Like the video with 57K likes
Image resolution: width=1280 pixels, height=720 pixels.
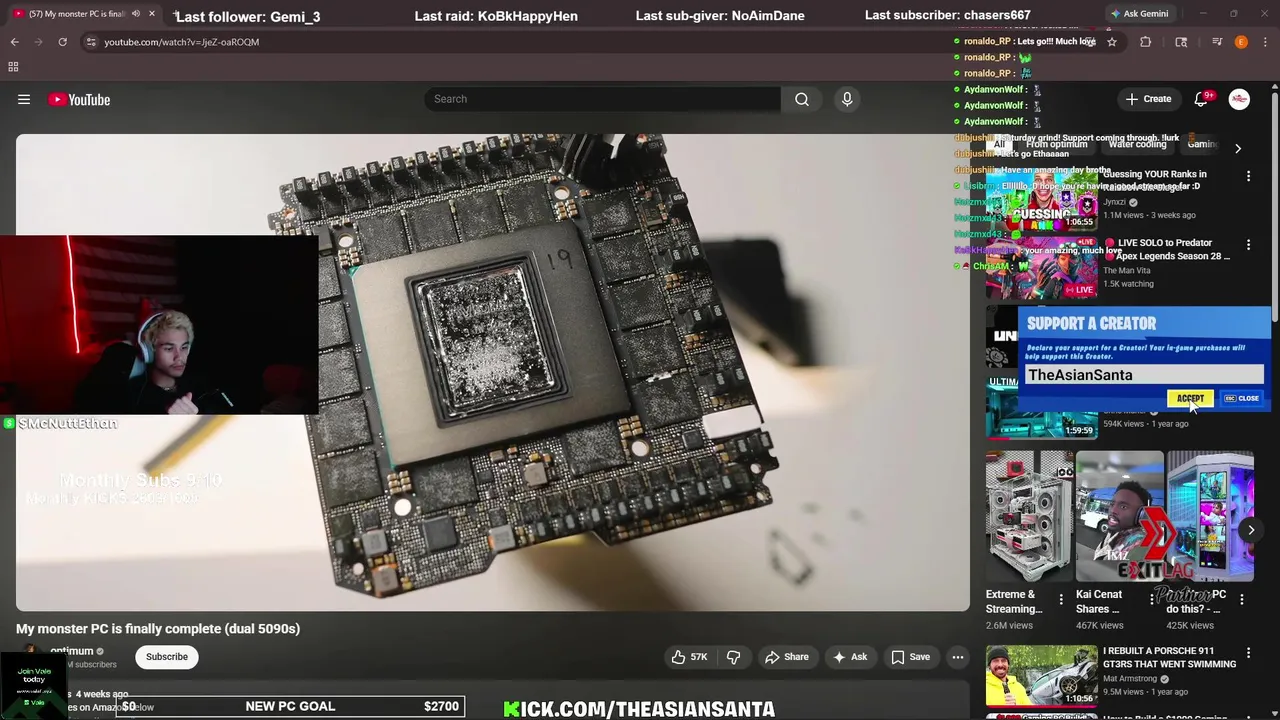click(690, 657)
